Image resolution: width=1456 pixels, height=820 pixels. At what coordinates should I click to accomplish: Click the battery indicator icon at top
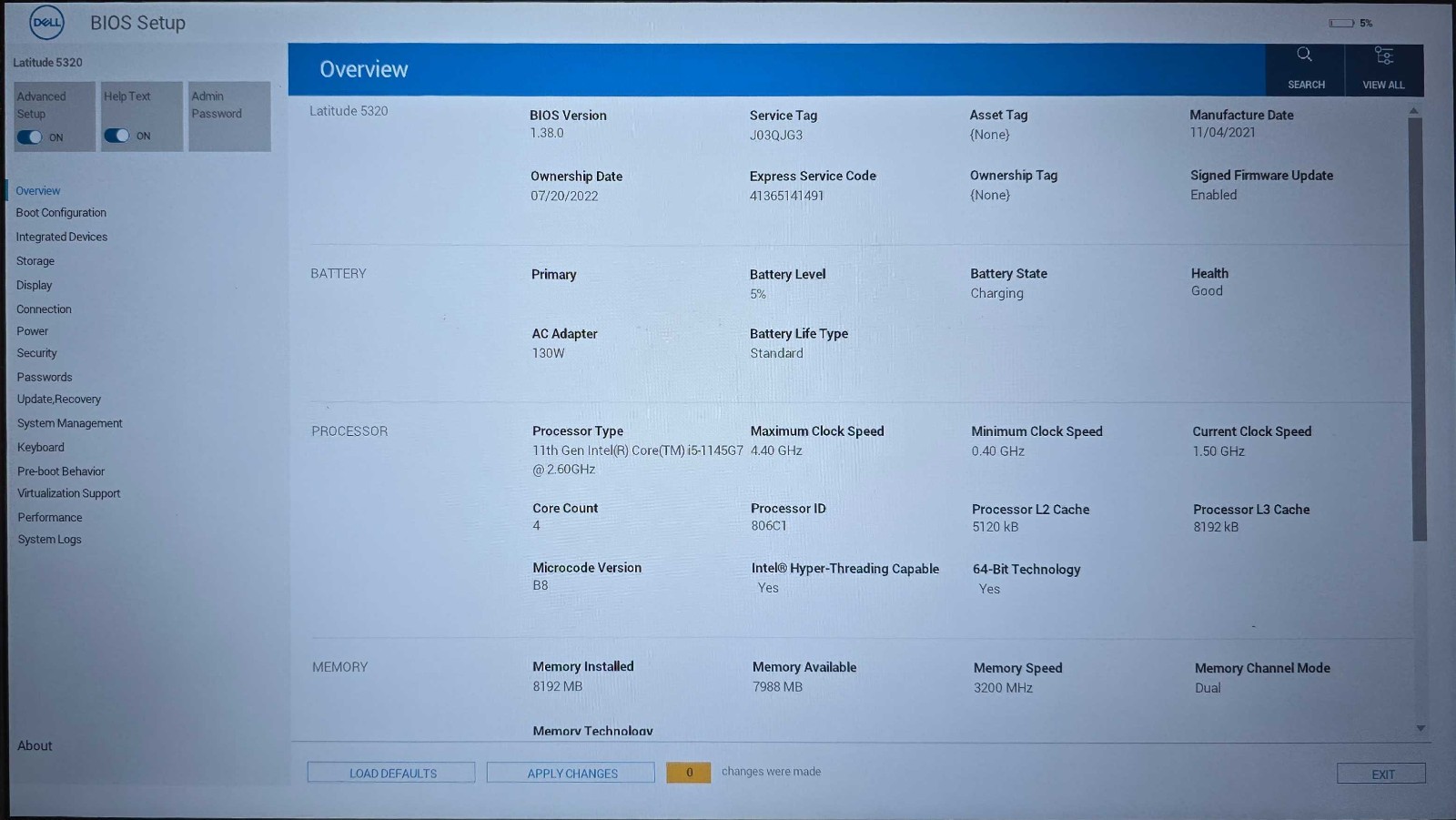(x=1341, y=24)
